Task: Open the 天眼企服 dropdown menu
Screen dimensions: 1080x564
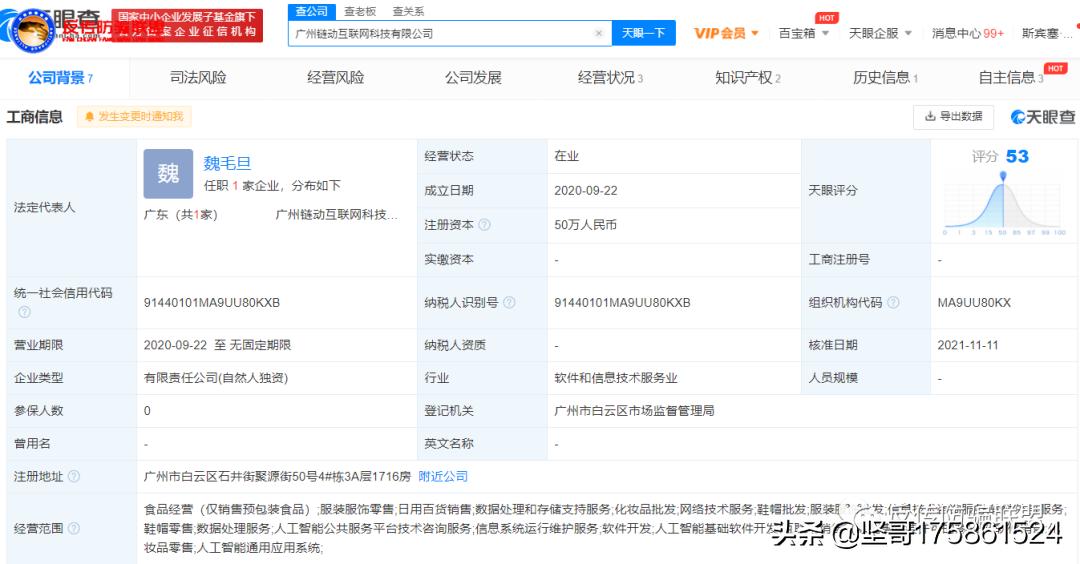Action: (880, 33)
